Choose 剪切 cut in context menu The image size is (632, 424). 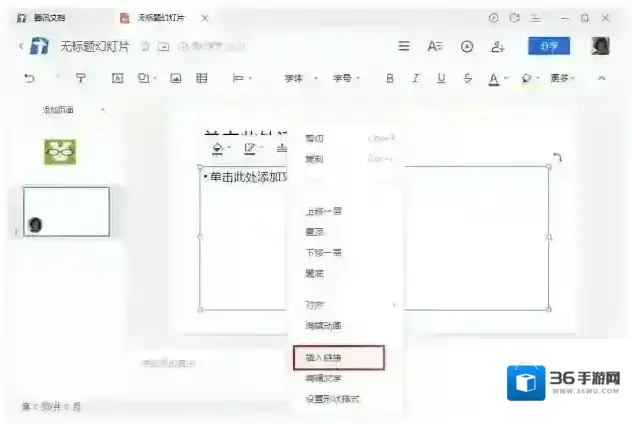(x=314, y=139)
